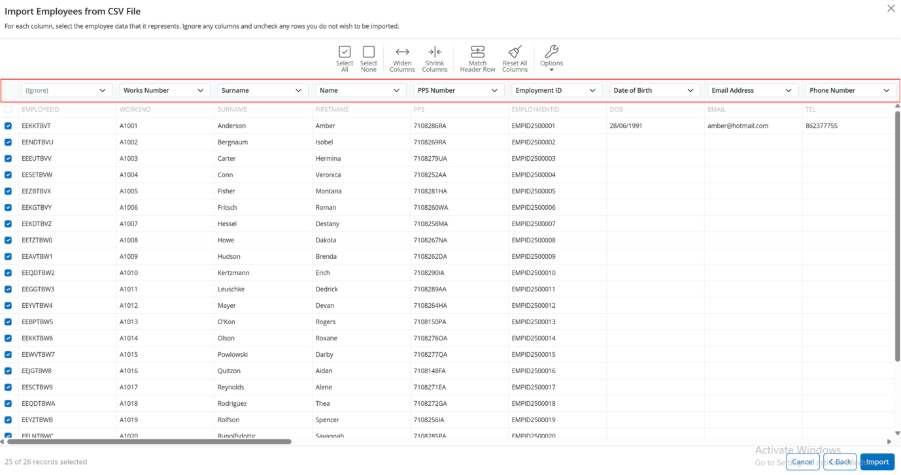Uncheck the row for Kertzmann
Viewport: 901px width, 475px height.
click(x=8, y=273)
